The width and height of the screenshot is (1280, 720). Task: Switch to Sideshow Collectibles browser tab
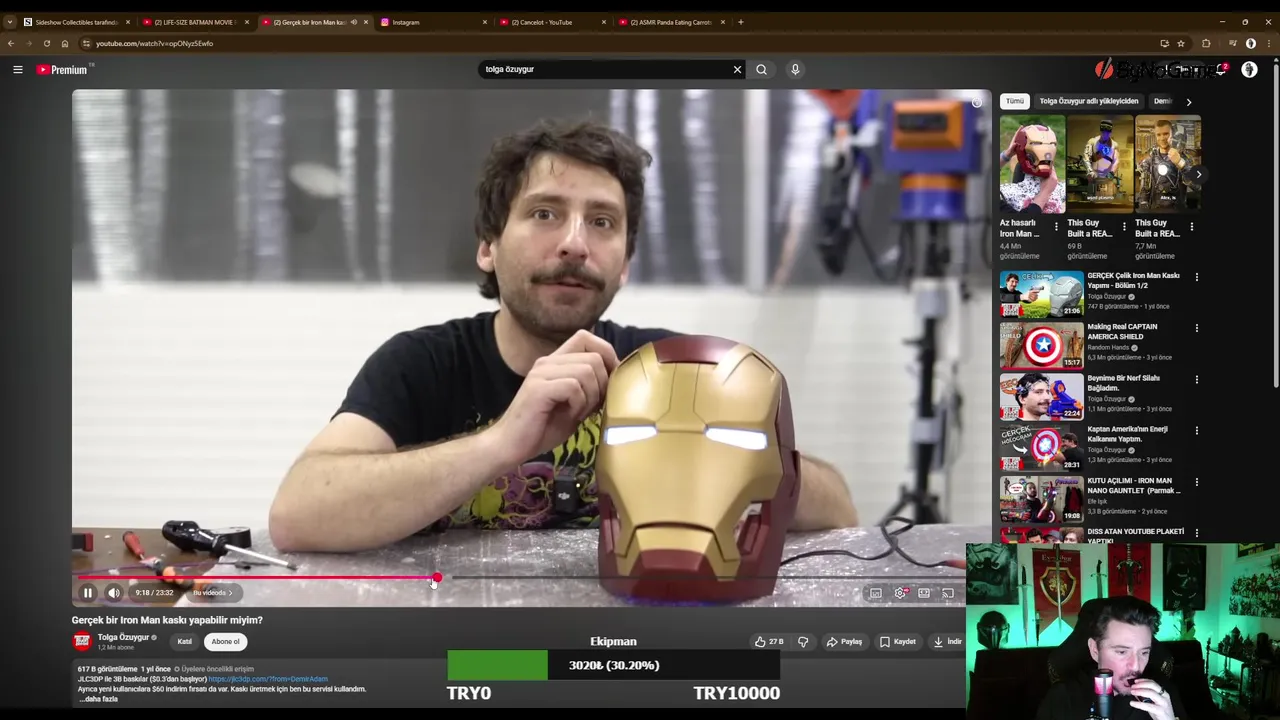point(76,22)
